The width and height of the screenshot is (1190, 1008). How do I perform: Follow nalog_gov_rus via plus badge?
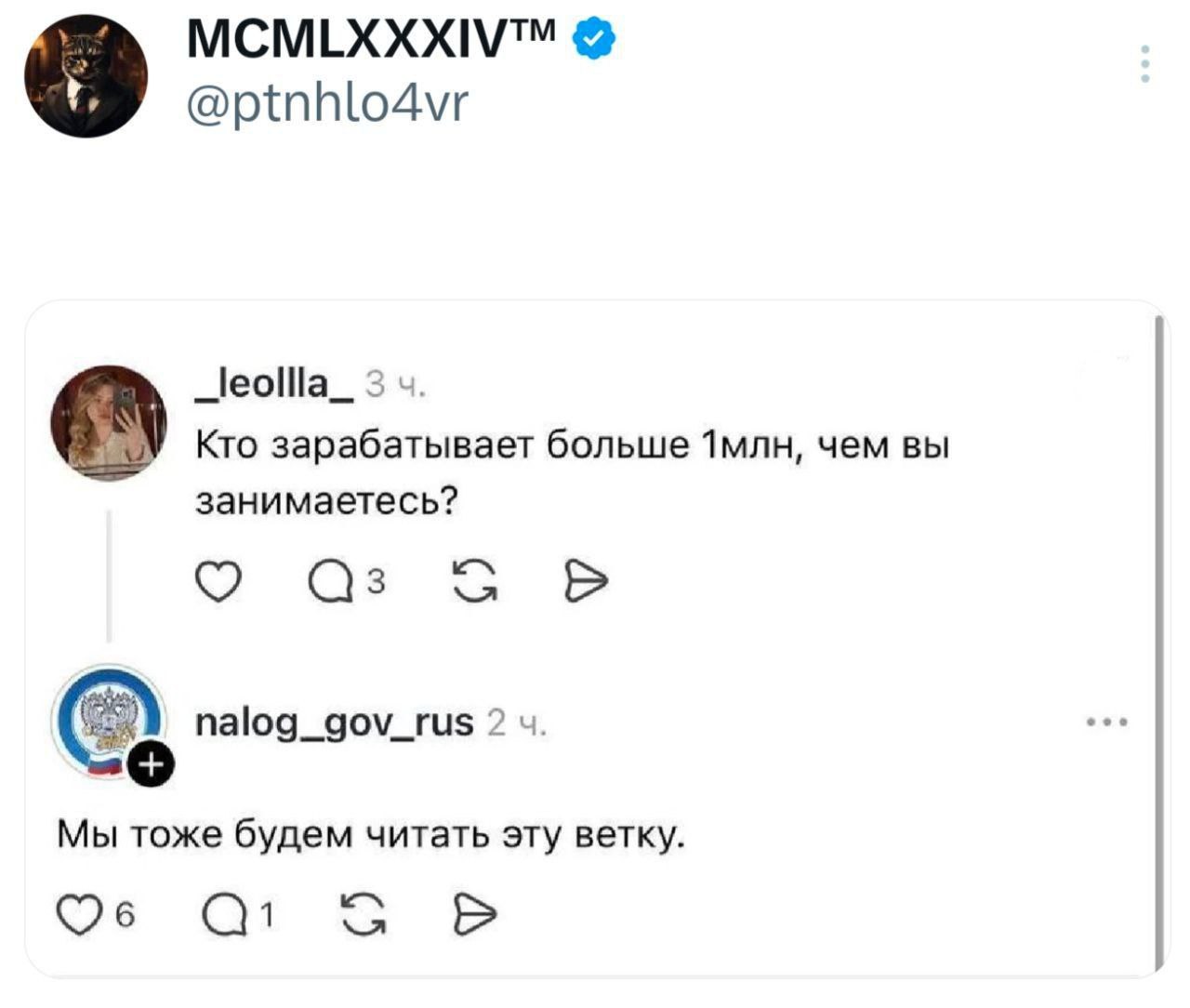point(152,764)
